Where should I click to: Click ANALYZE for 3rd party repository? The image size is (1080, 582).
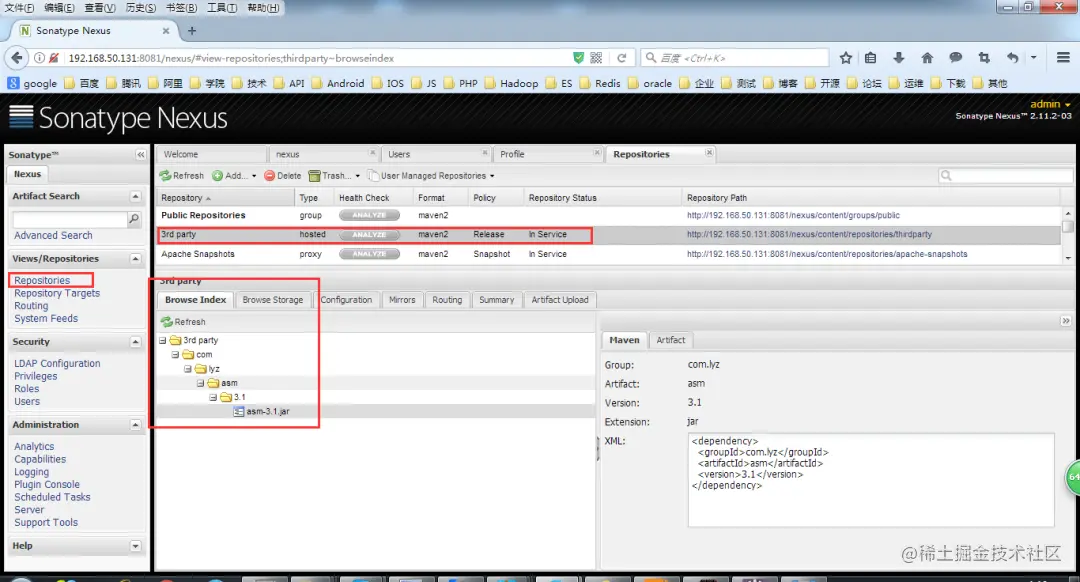coord(369,235)
